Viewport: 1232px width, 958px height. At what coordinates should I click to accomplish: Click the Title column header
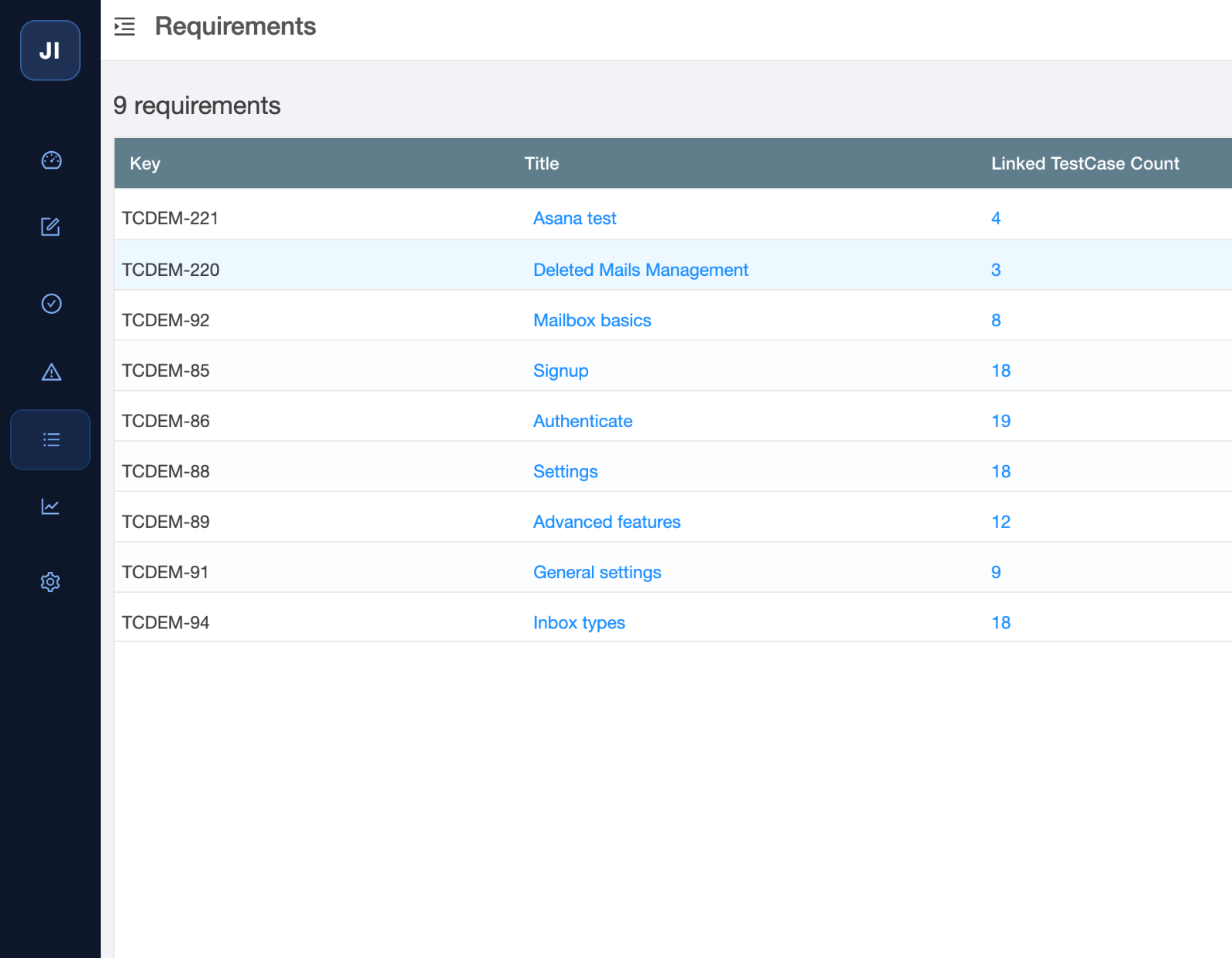(542, 164)
